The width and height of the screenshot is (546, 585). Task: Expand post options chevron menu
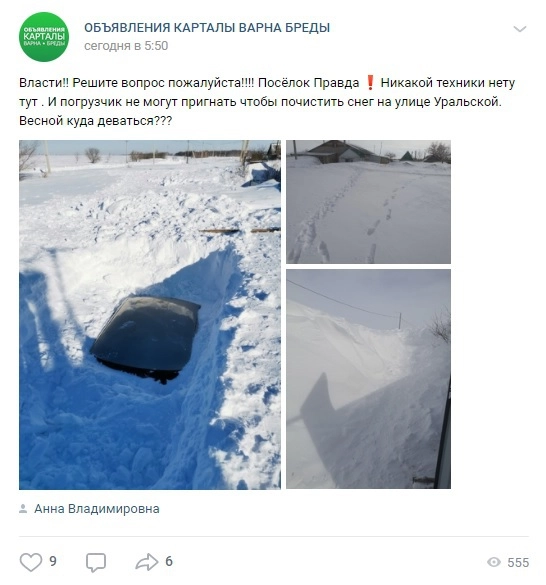[520, 29]
